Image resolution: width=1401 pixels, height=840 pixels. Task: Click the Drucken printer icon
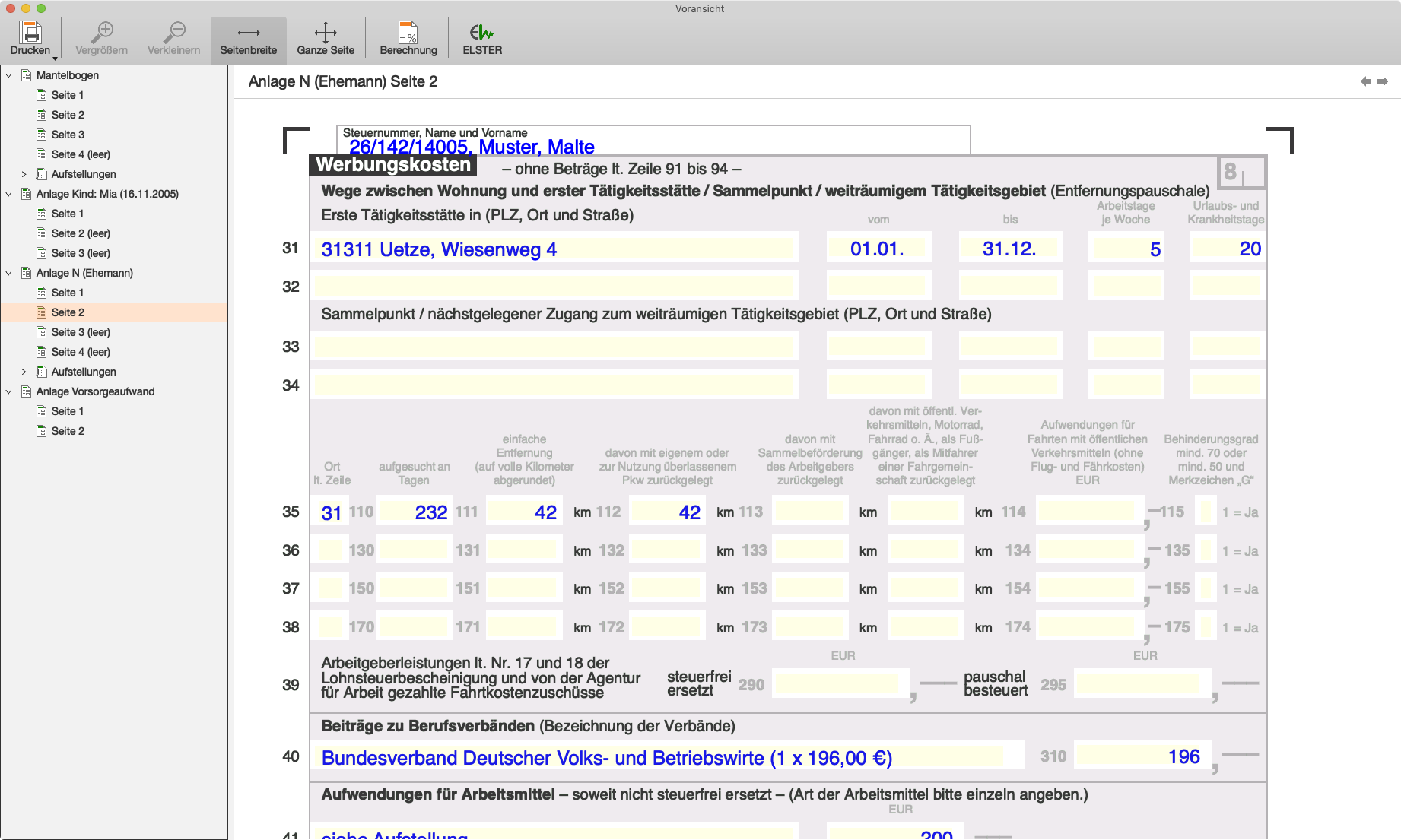coord(30,33)
